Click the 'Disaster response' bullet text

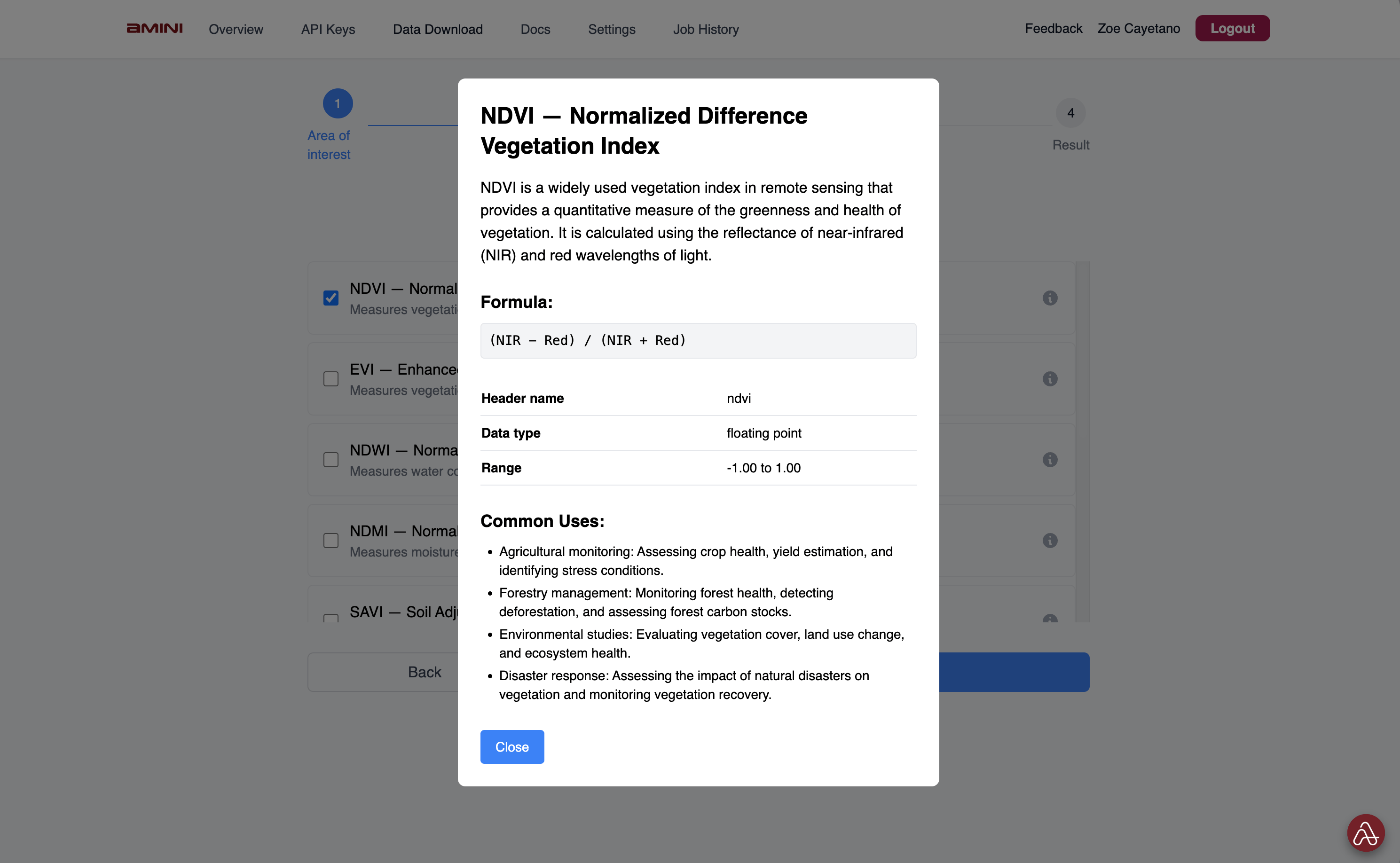click(x=684, y=685)
